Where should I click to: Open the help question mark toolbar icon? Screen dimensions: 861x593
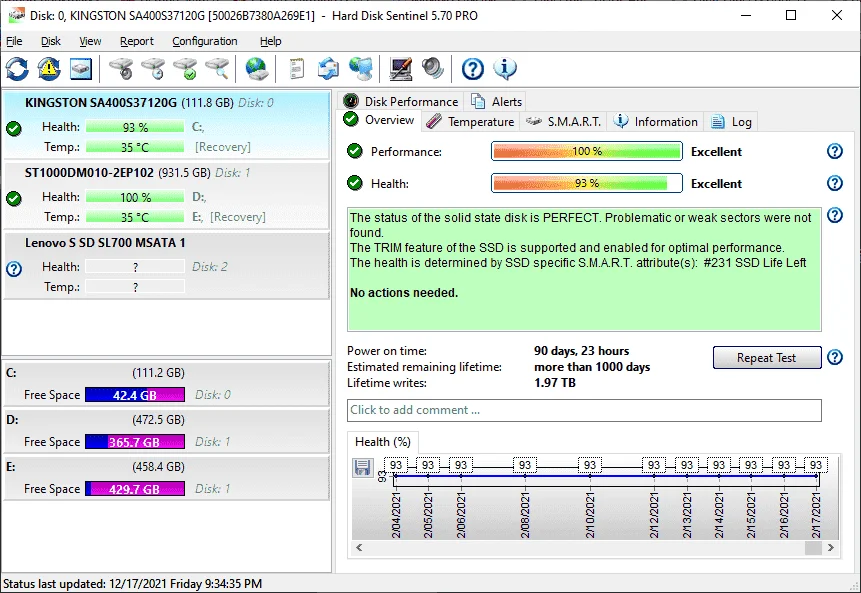[x=473, y=69]
